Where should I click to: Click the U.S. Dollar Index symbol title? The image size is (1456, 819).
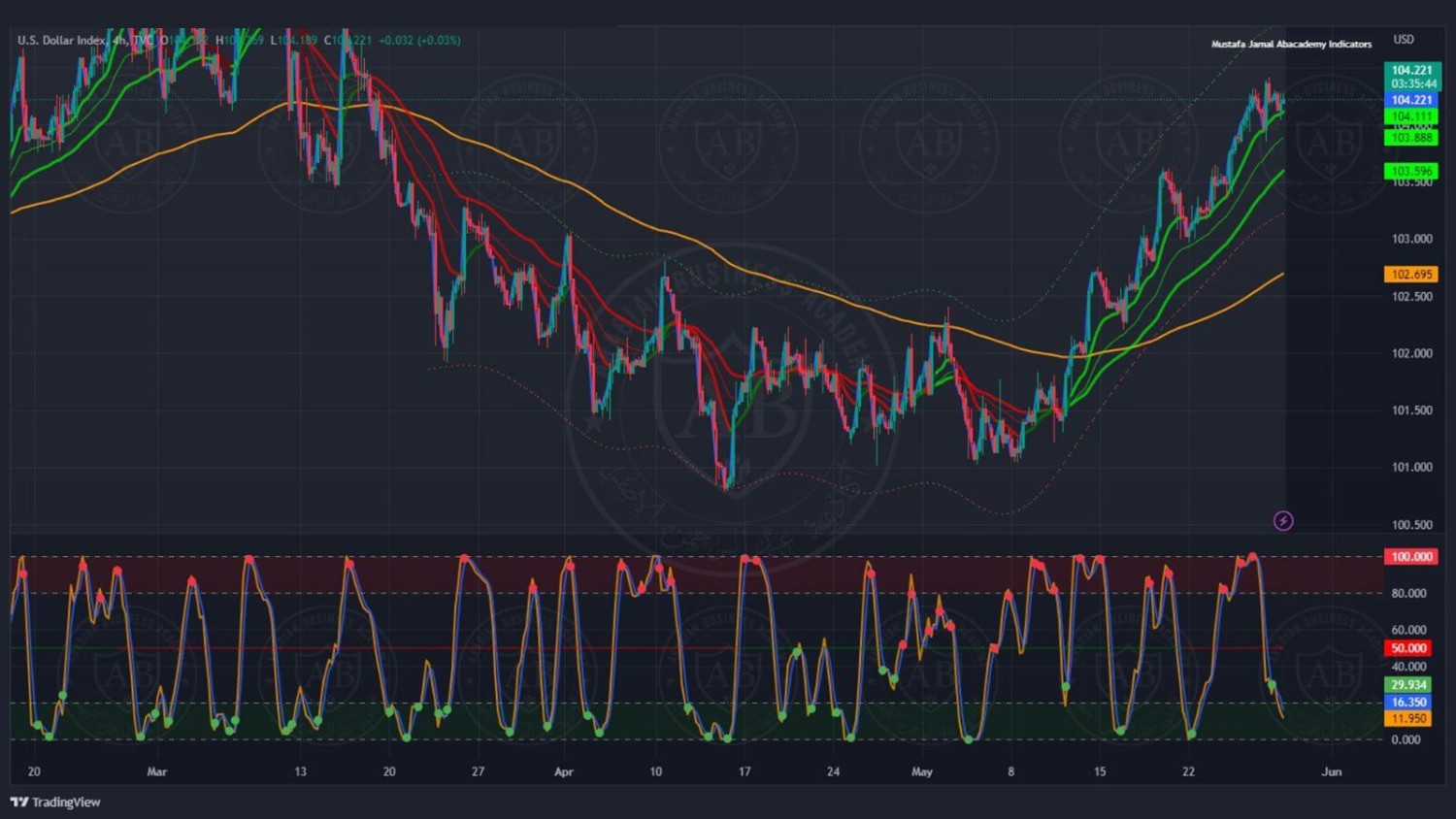tap(61, 40)
